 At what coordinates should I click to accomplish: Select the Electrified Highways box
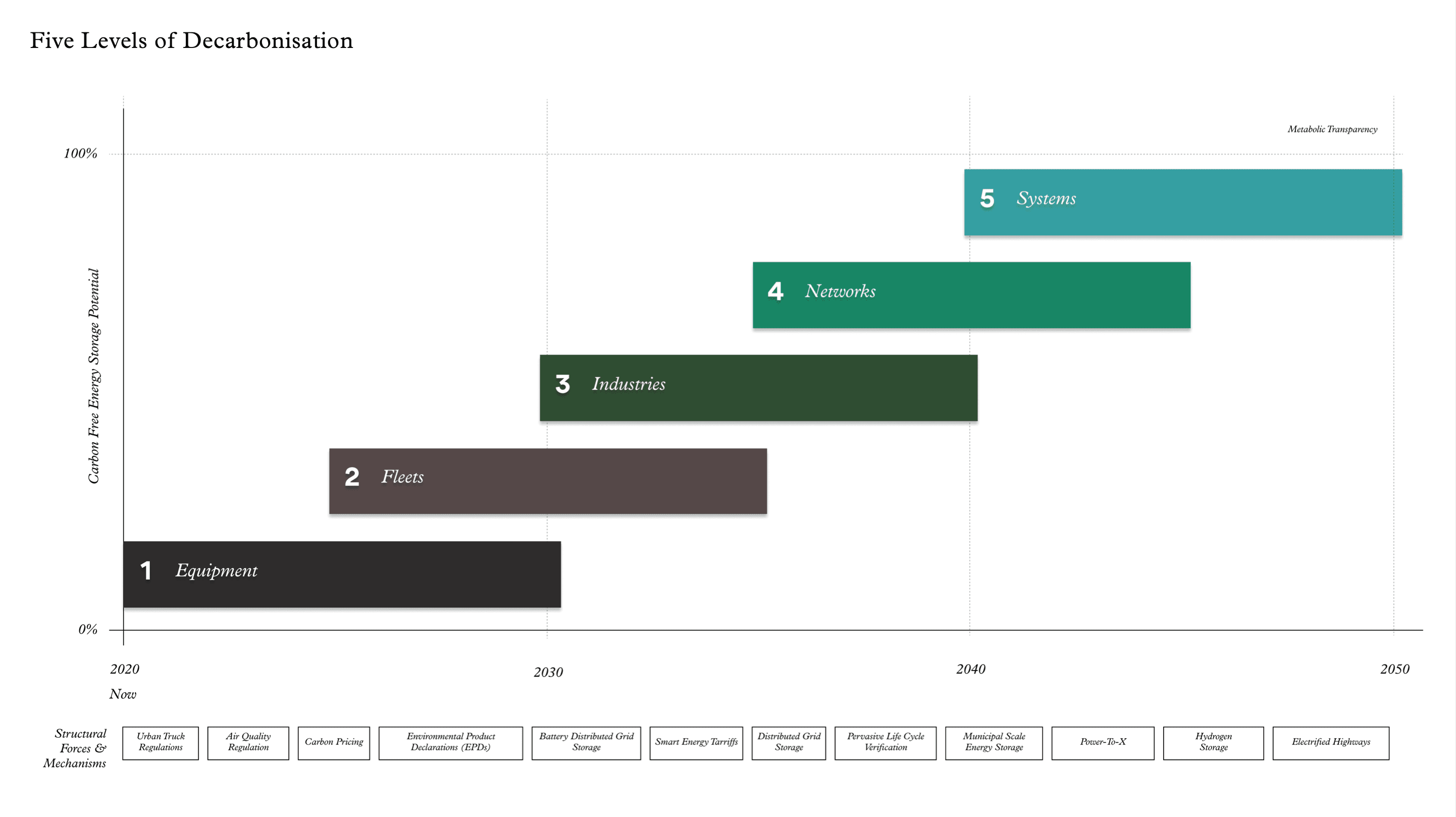pyautogui.click(x=1331, y=743)
